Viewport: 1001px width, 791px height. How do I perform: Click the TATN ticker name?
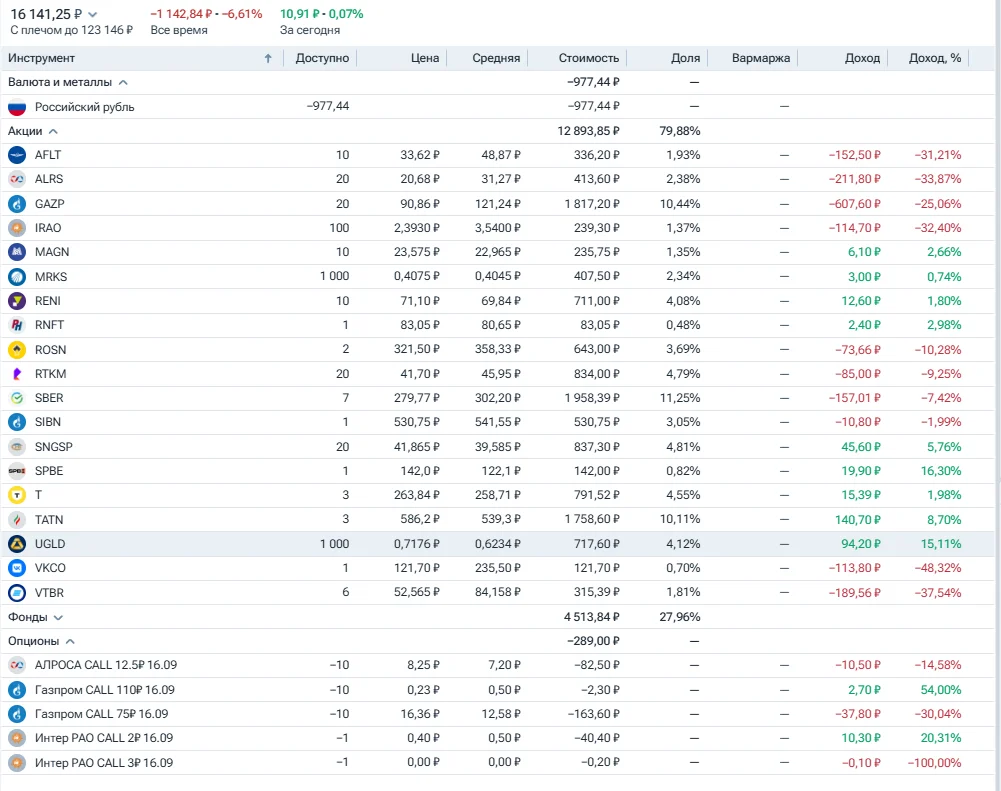coord(49,520)
